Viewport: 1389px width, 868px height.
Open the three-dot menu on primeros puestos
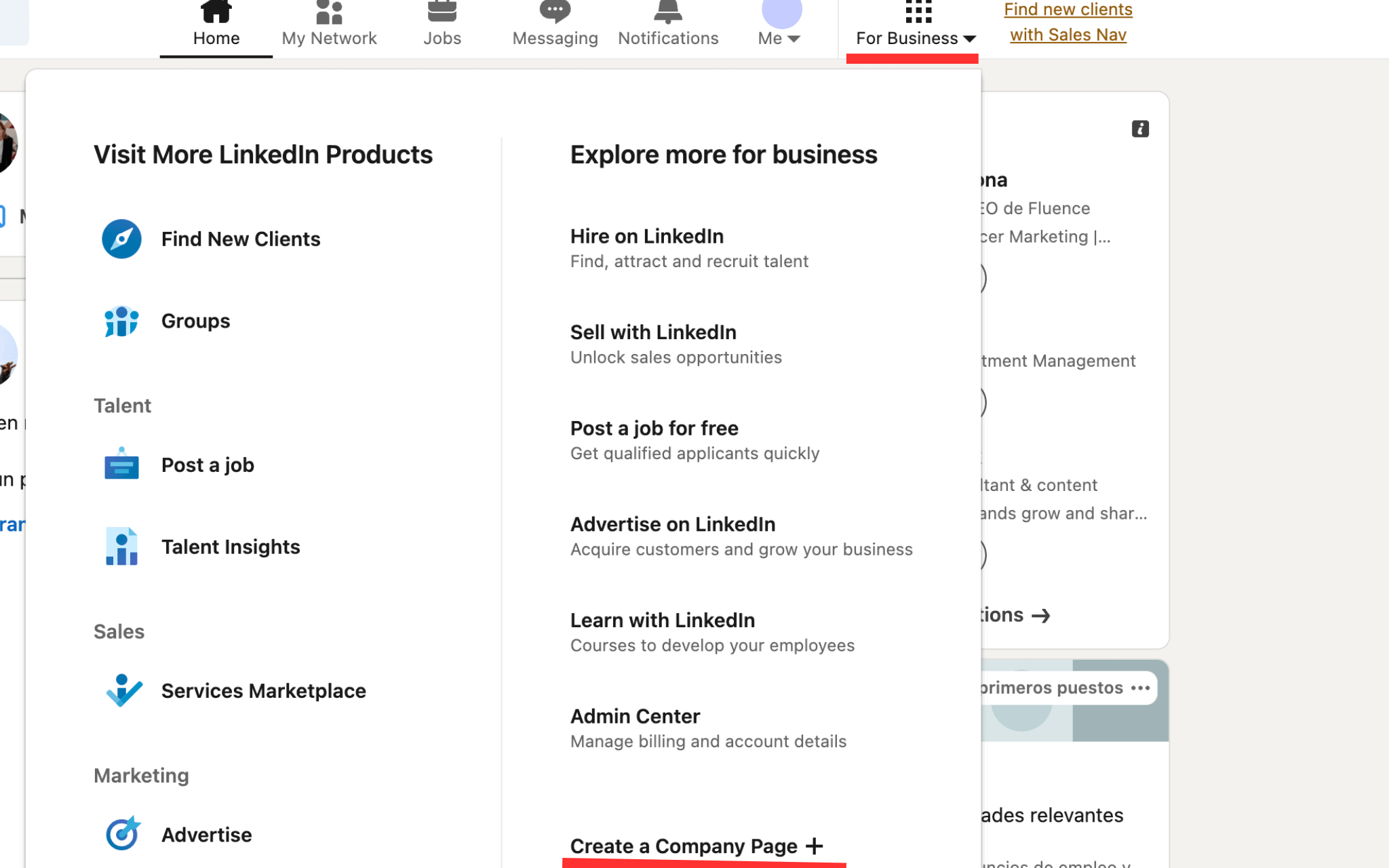[1141, 688]
